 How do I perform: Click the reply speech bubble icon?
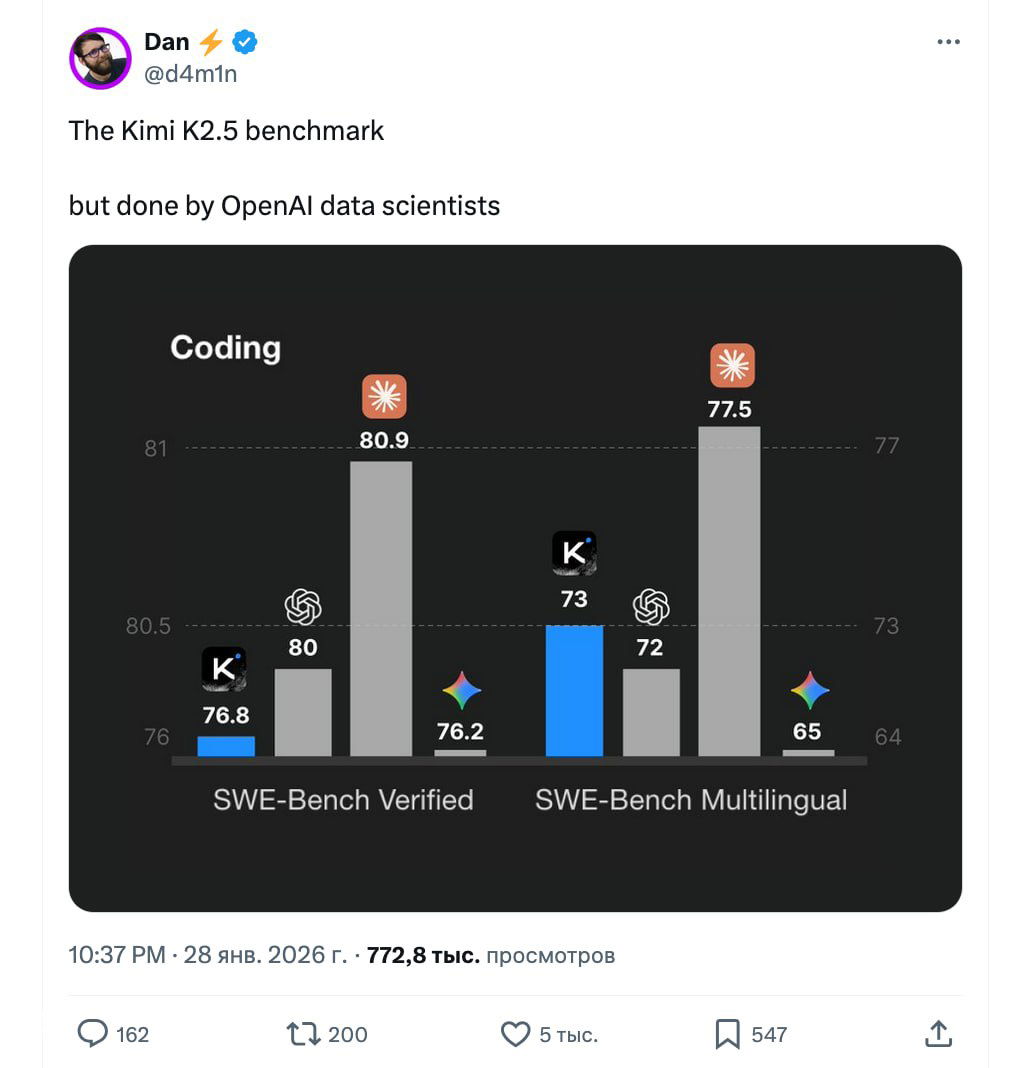point(93,1033)
